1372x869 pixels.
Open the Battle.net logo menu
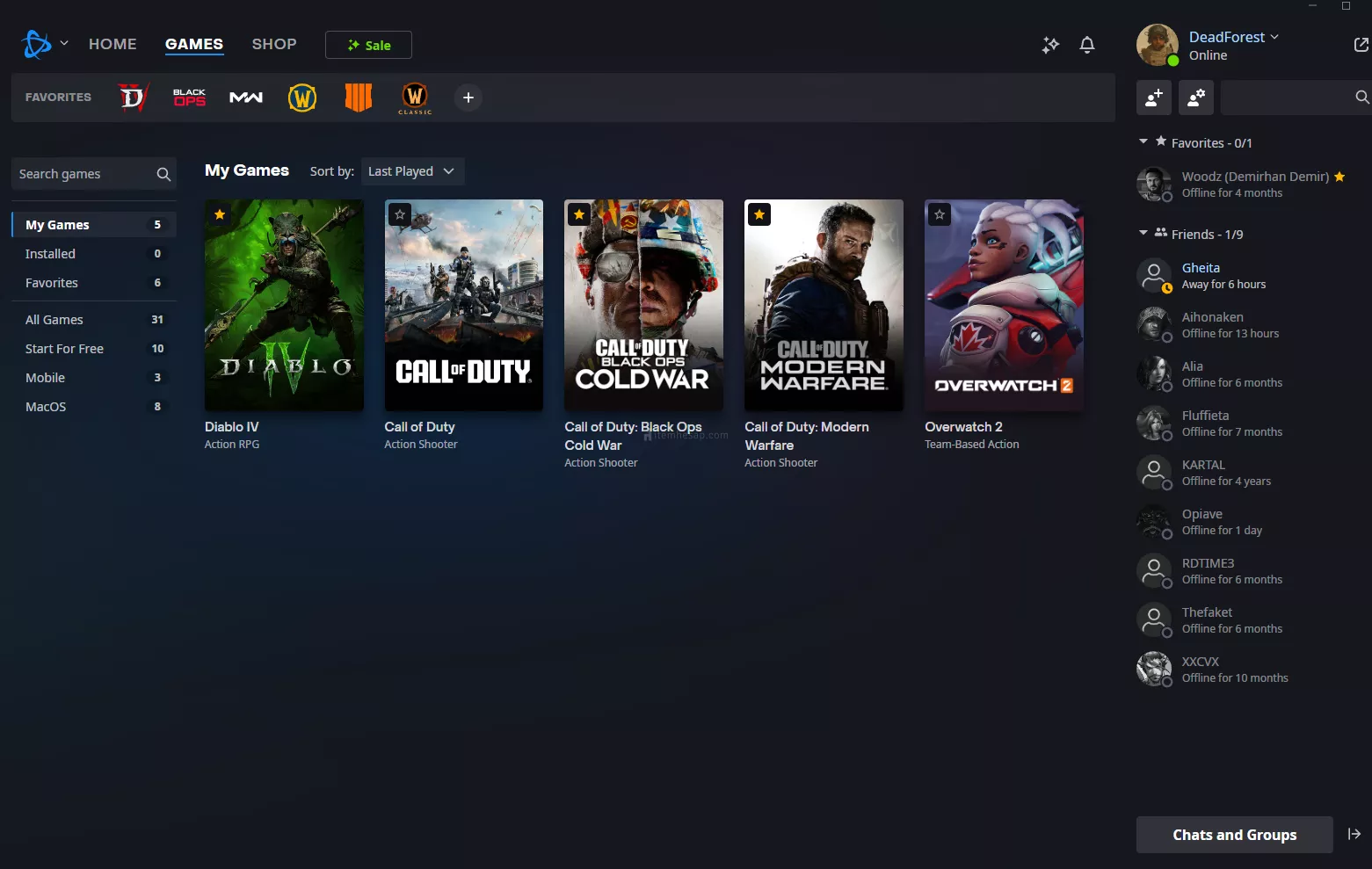coord(37,44)
